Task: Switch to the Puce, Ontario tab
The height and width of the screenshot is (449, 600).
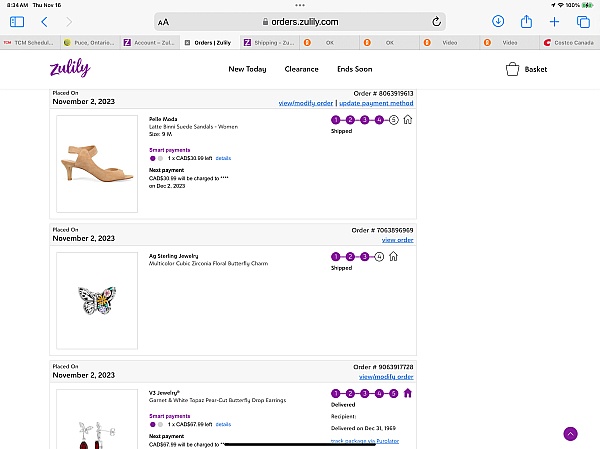Action: point(90,42)
